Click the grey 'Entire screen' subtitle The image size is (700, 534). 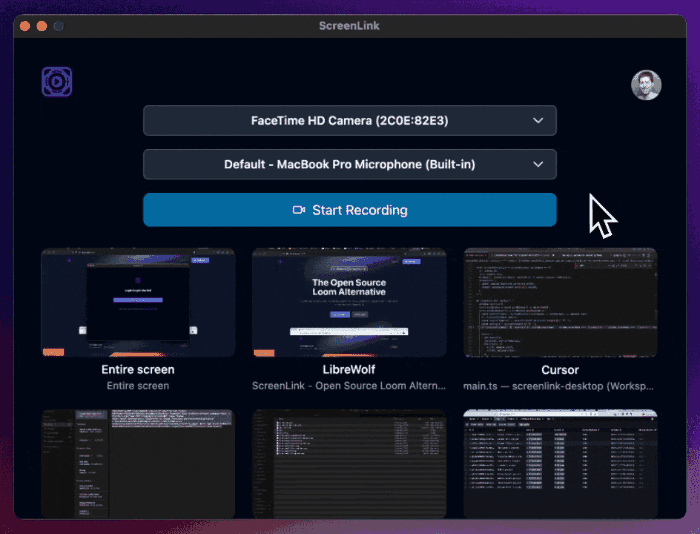click(138, 386)
